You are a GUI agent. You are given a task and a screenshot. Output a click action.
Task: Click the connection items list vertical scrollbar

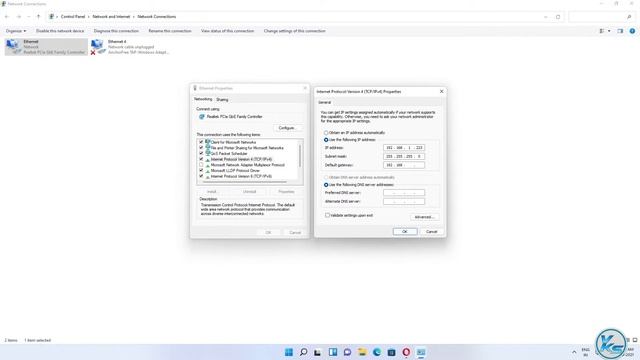[x=300, y=157]
